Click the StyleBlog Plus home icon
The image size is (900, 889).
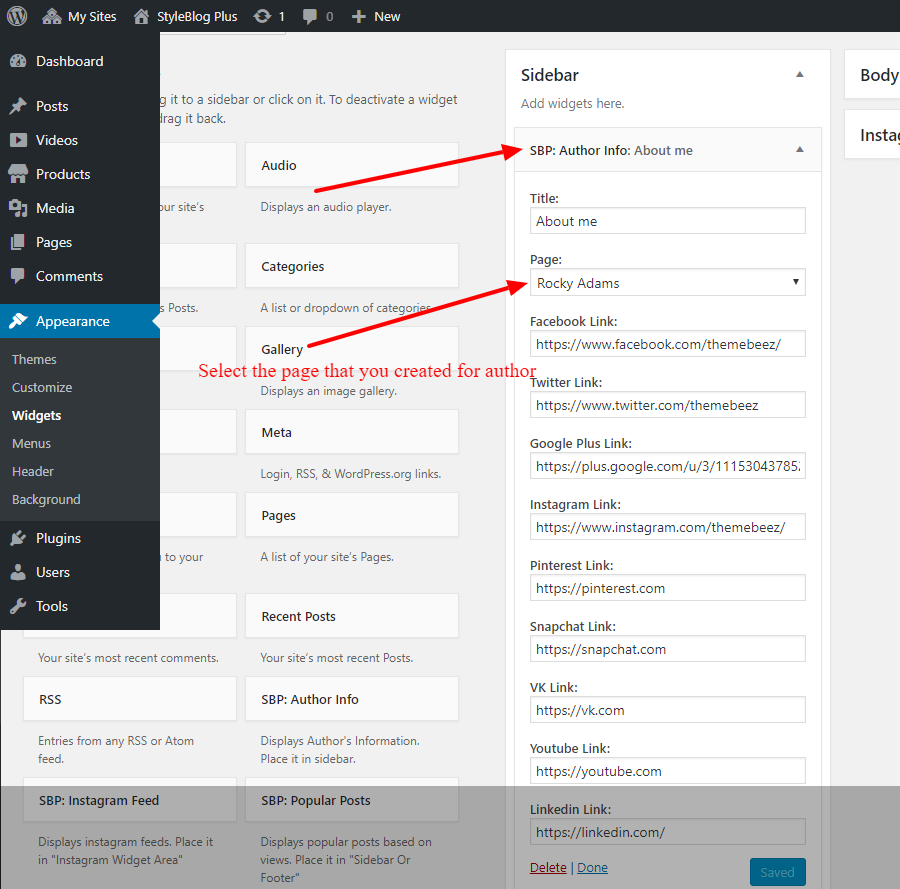pyautogui.click(x=141, y=17)
